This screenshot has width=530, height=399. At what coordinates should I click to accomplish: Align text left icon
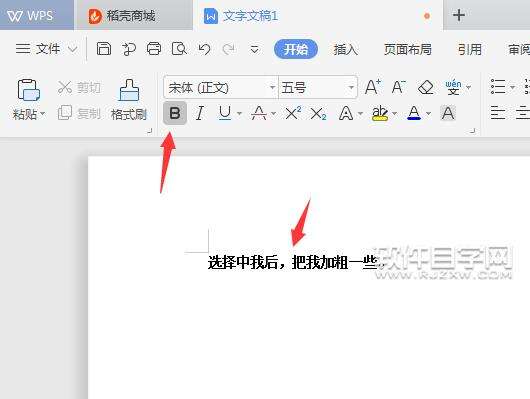(x=498, y=113)
